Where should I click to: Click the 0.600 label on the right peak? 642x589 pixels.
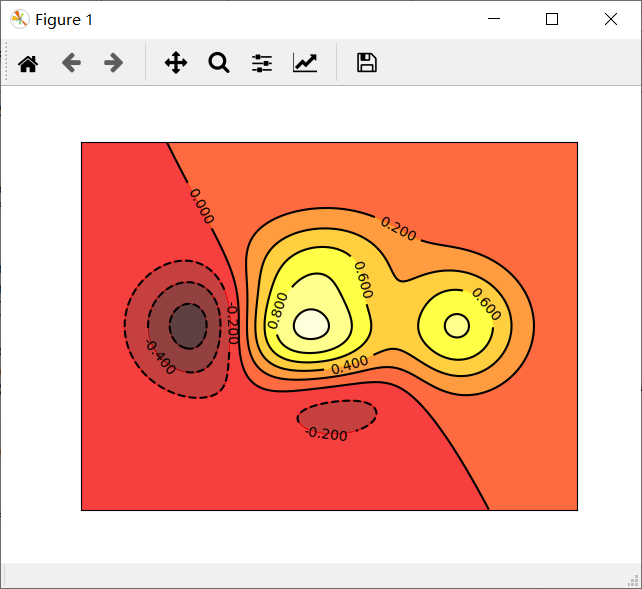[486, 304]
